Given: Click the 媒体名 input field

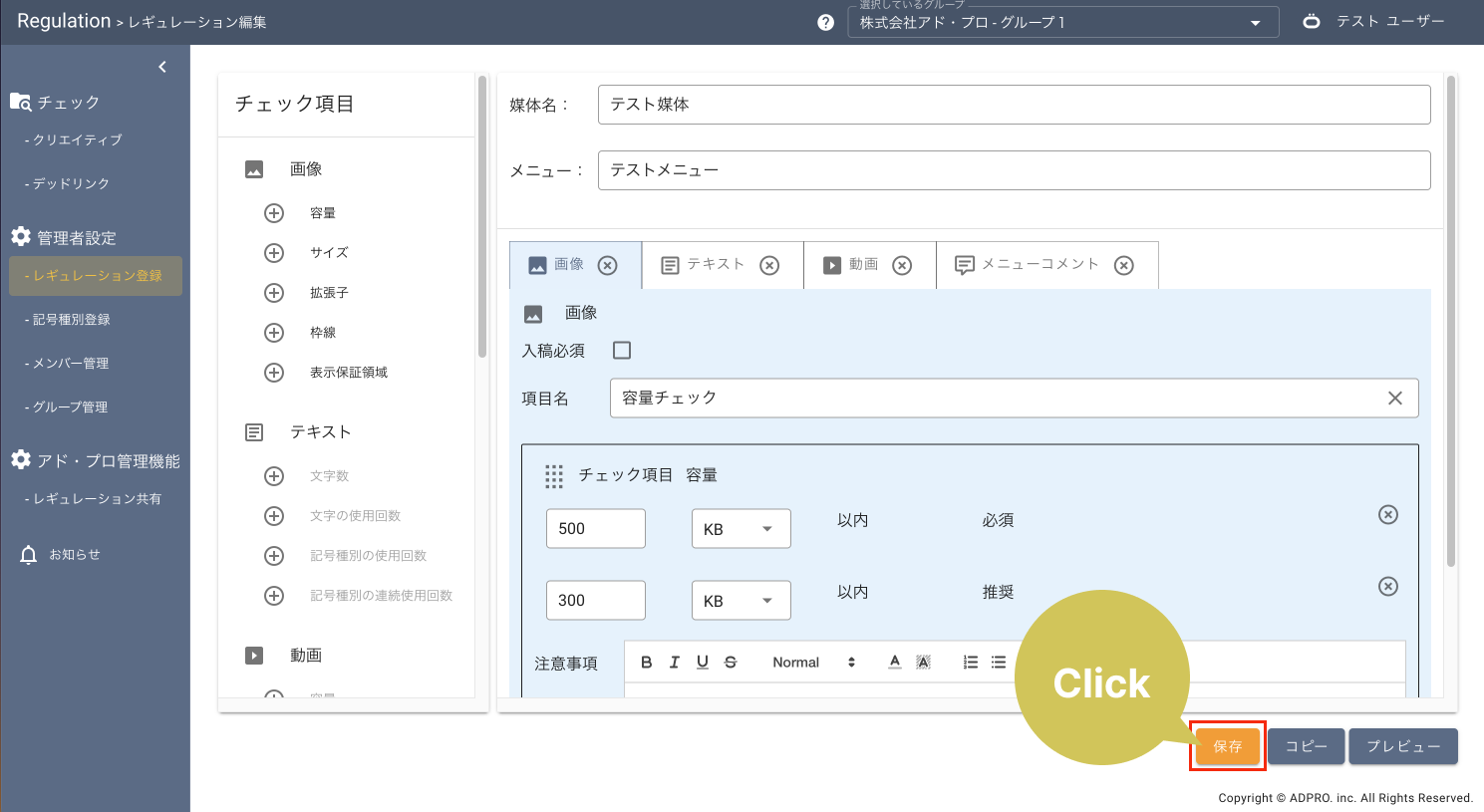Looking at the screenshot, I should [x=1014, y=105].
